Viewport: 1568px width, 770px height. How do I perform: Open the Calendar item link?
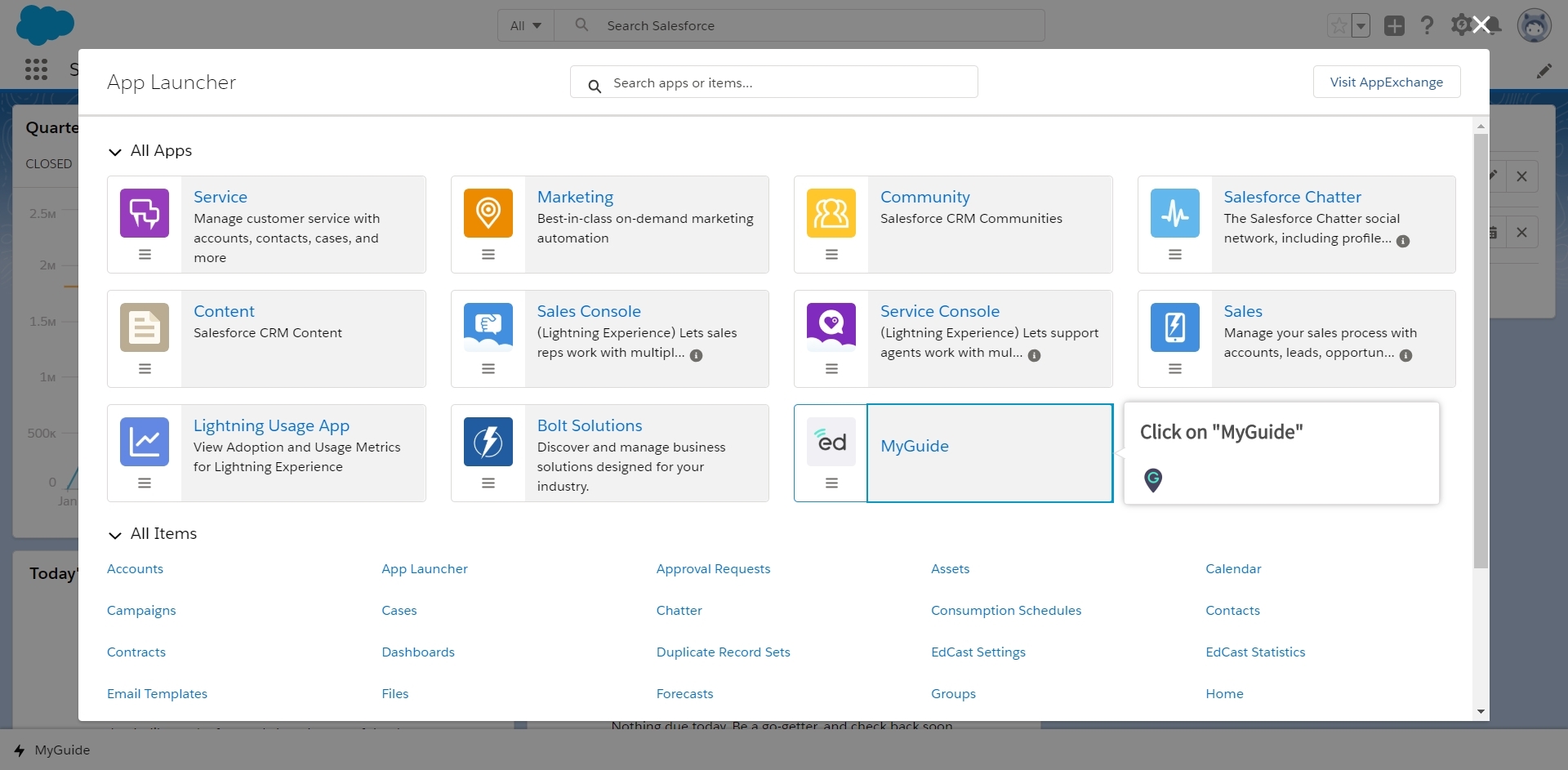point(1233,568)
